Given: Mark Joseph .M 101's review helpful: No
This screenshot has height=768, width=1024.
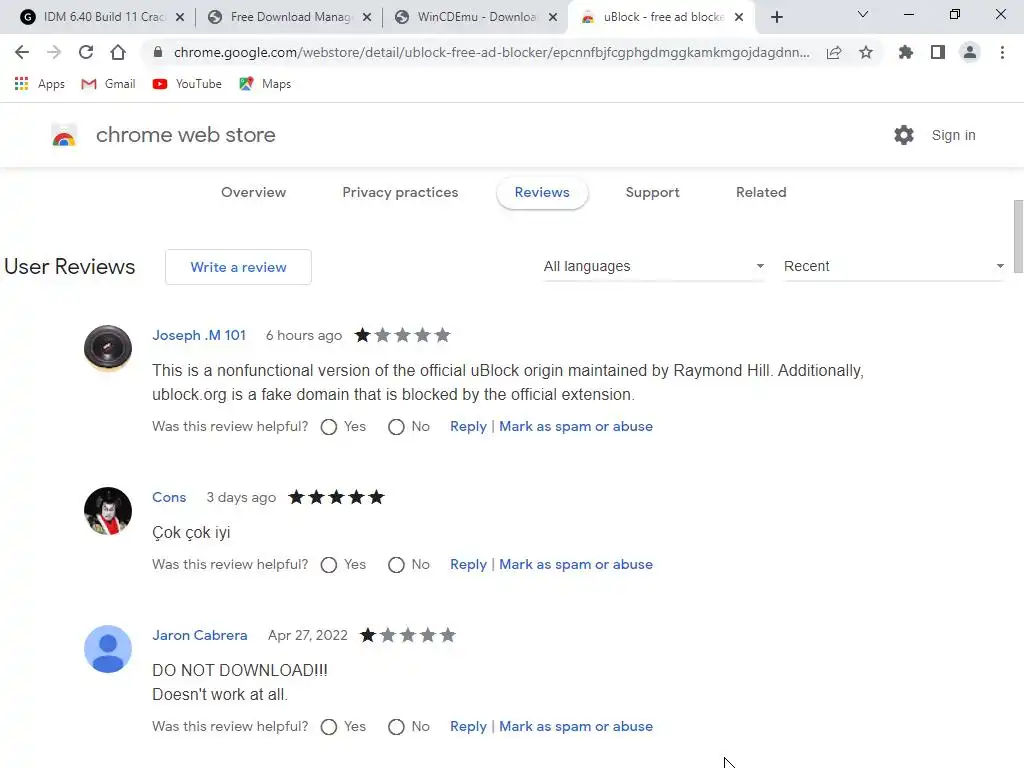Looking at the screenshot, I should tap(396, 427).
